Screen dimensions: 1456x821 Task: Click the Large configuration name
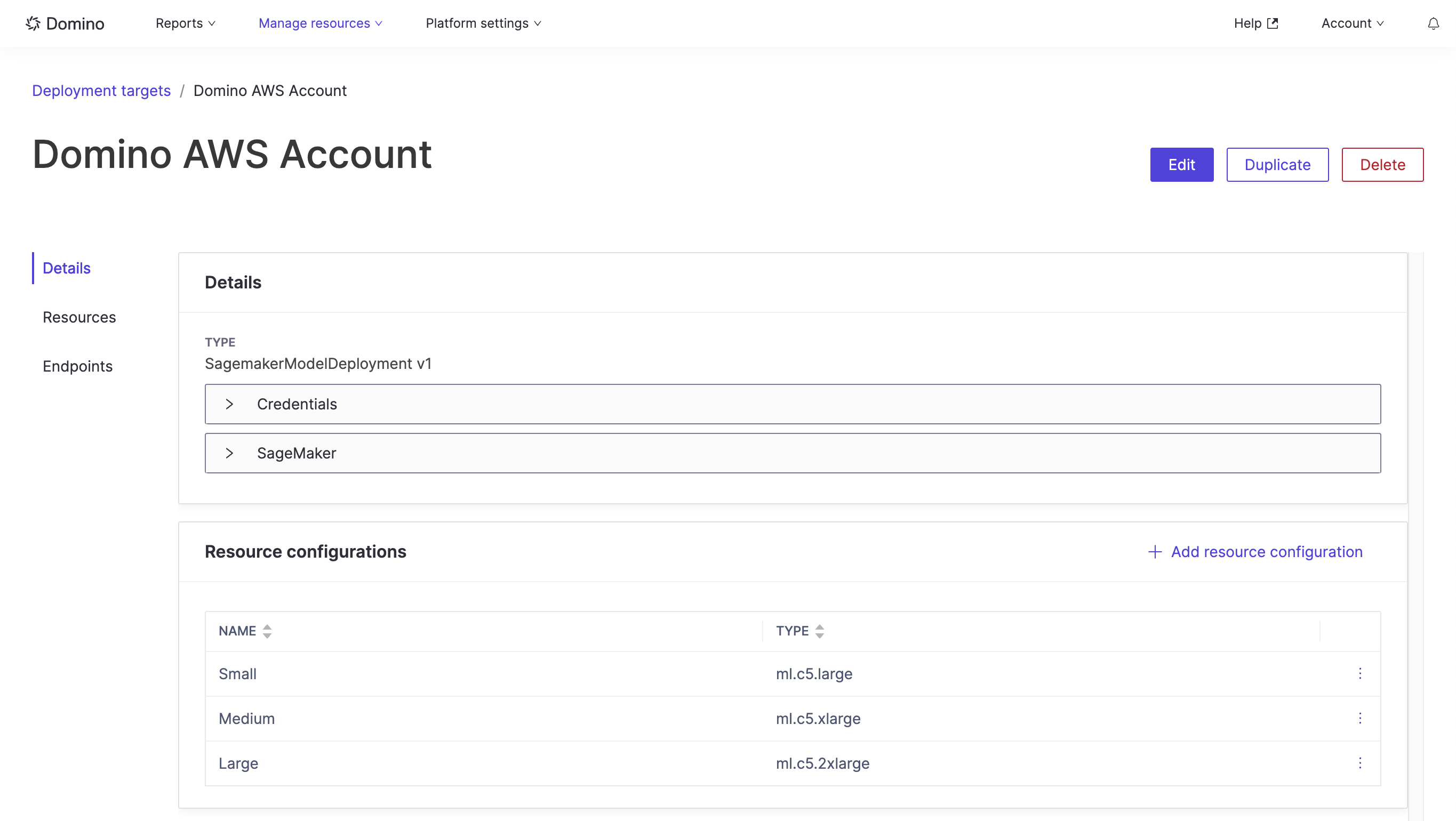click(x=238, y=763)
